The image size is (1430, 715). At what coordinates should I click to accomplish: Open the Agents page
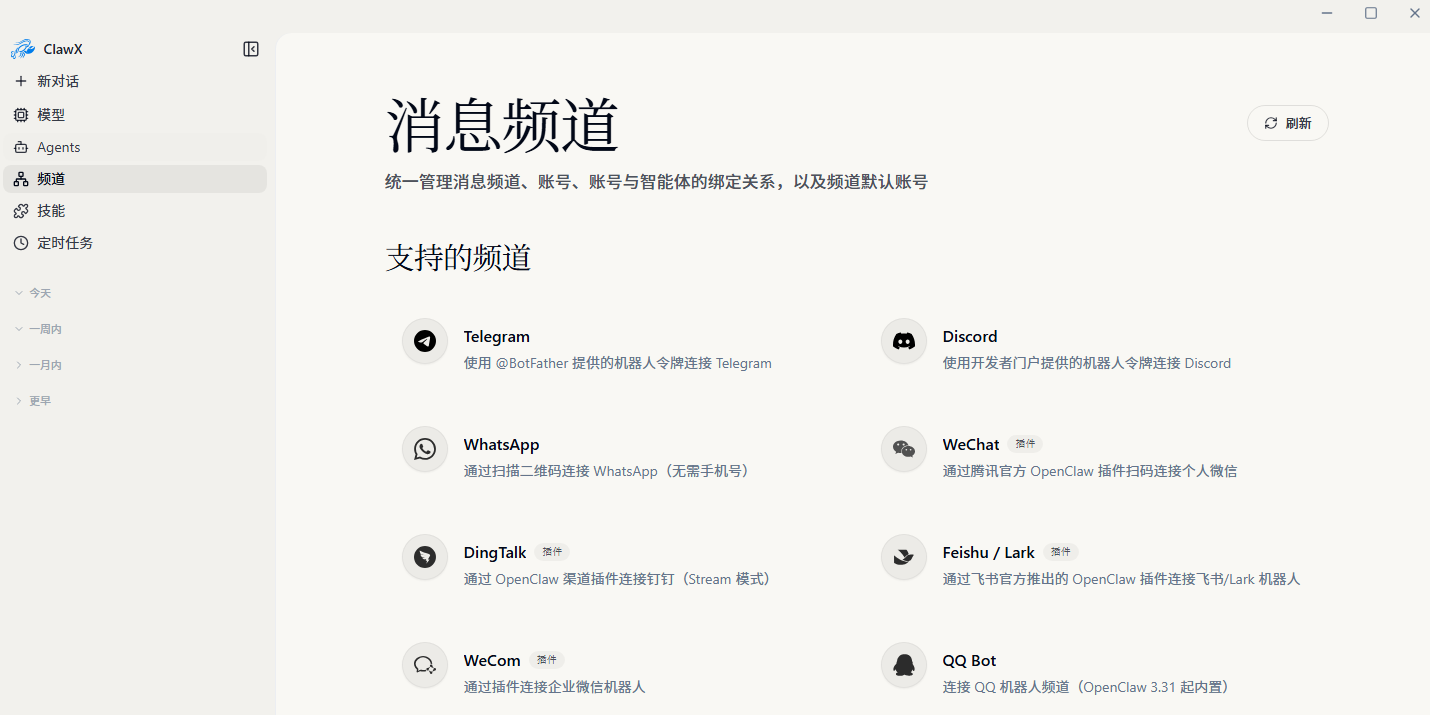click(x=135, y=147)
